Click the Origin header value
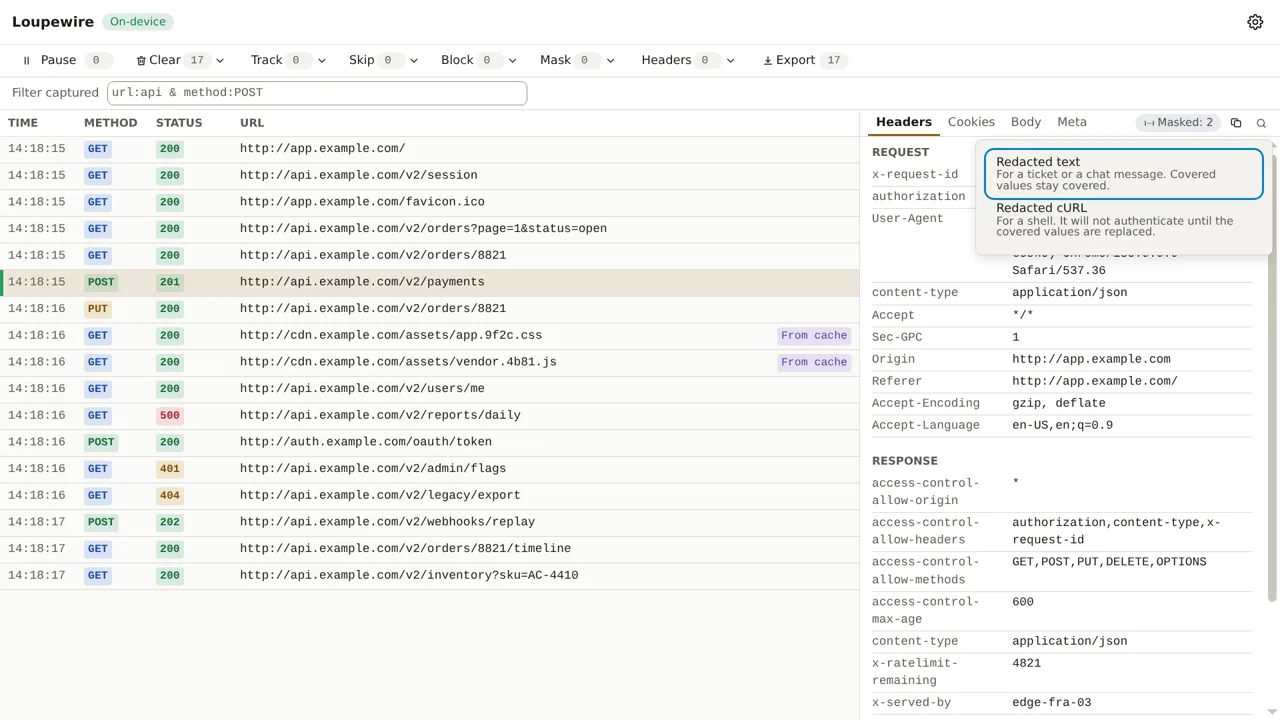The height and width of the screenshot is (720, 1280). 1091,359
